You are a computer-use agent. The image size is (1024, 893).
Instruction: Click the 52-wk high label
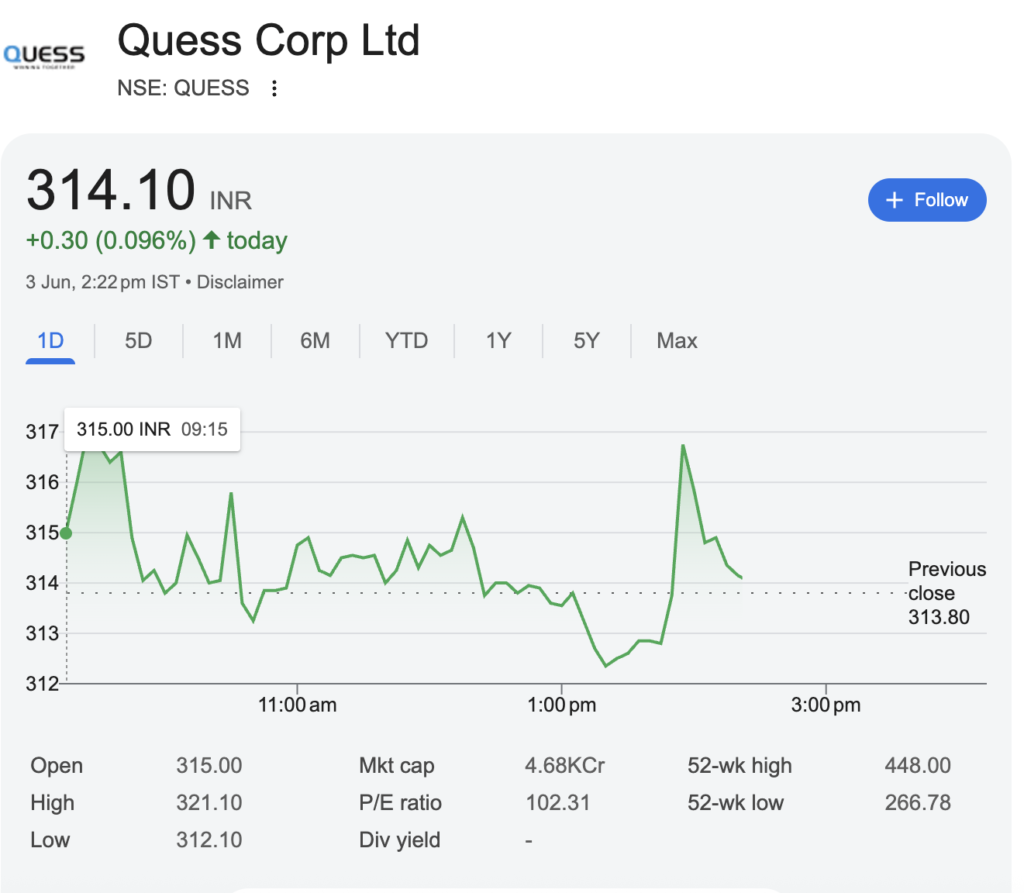[739, 766]
